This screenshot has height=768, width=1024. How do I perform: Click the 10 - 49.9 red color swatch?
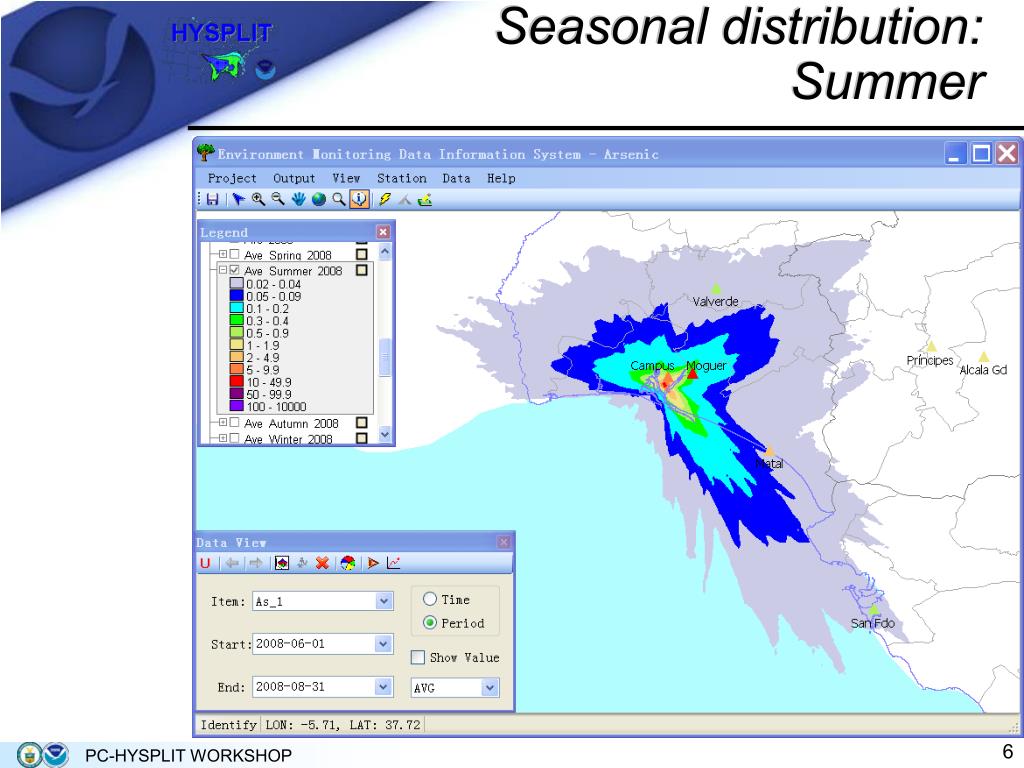236,381
